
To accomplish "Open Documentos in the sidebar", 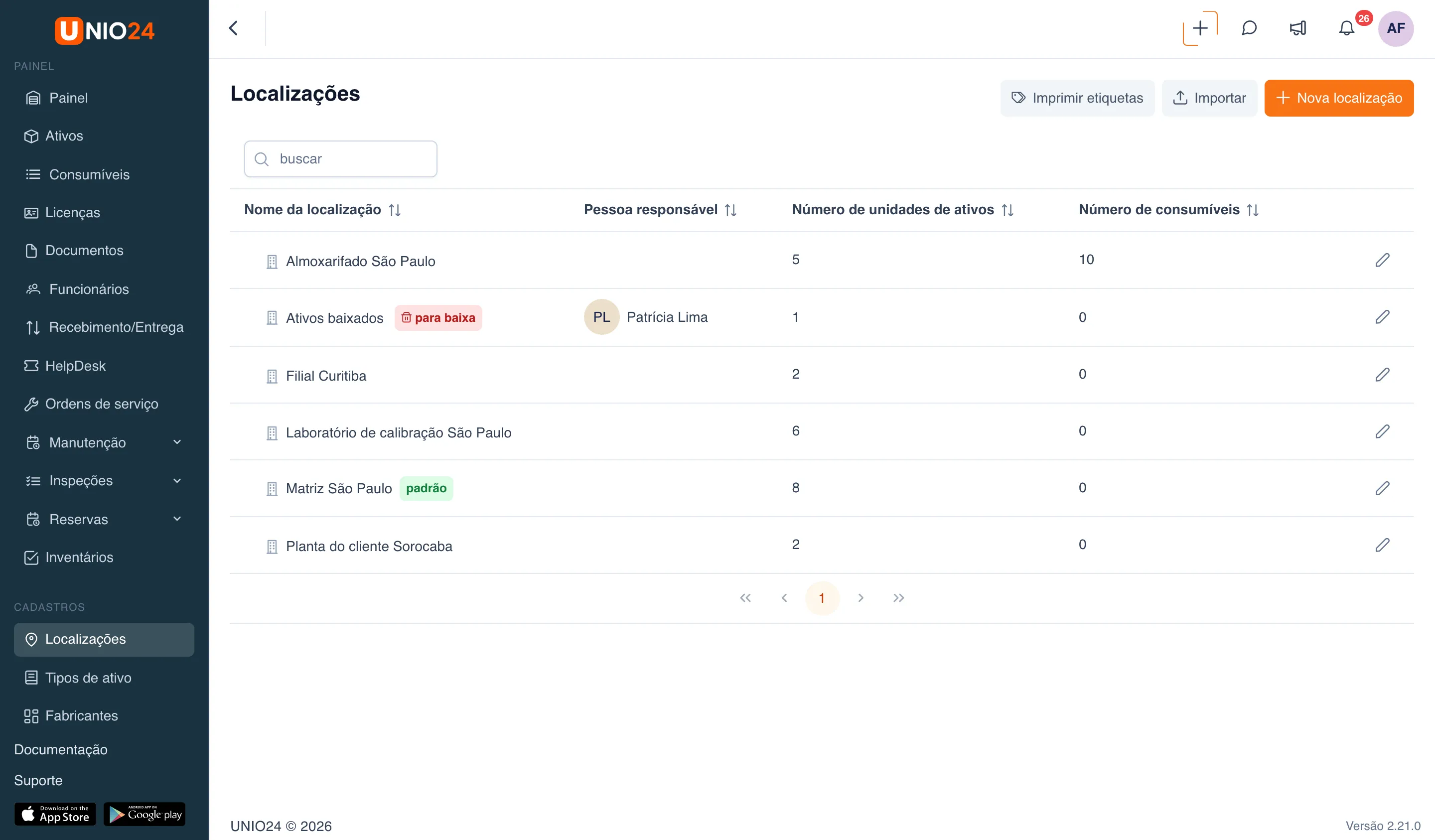I will point(104,251).
